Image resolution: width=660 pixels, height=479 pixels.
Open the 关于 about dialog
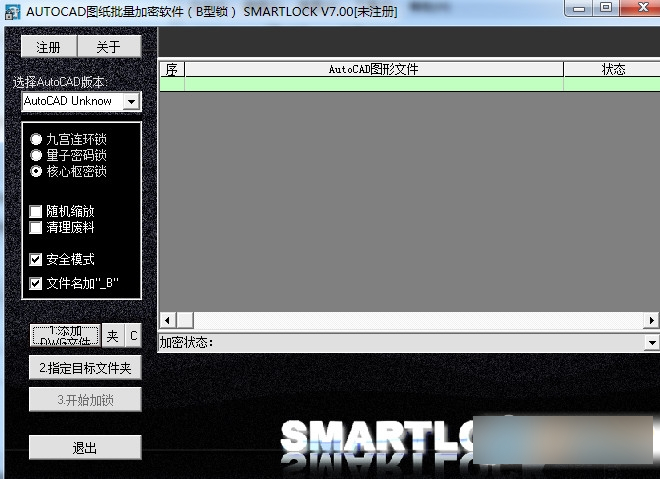click(x=109, y=46)
